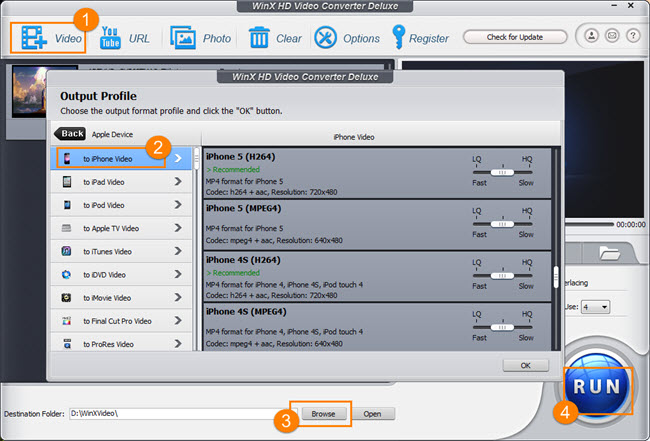The width and height of the screenshot is (650, 441).
Task: Open Options wrench icon
Action: tap(325, 38)
